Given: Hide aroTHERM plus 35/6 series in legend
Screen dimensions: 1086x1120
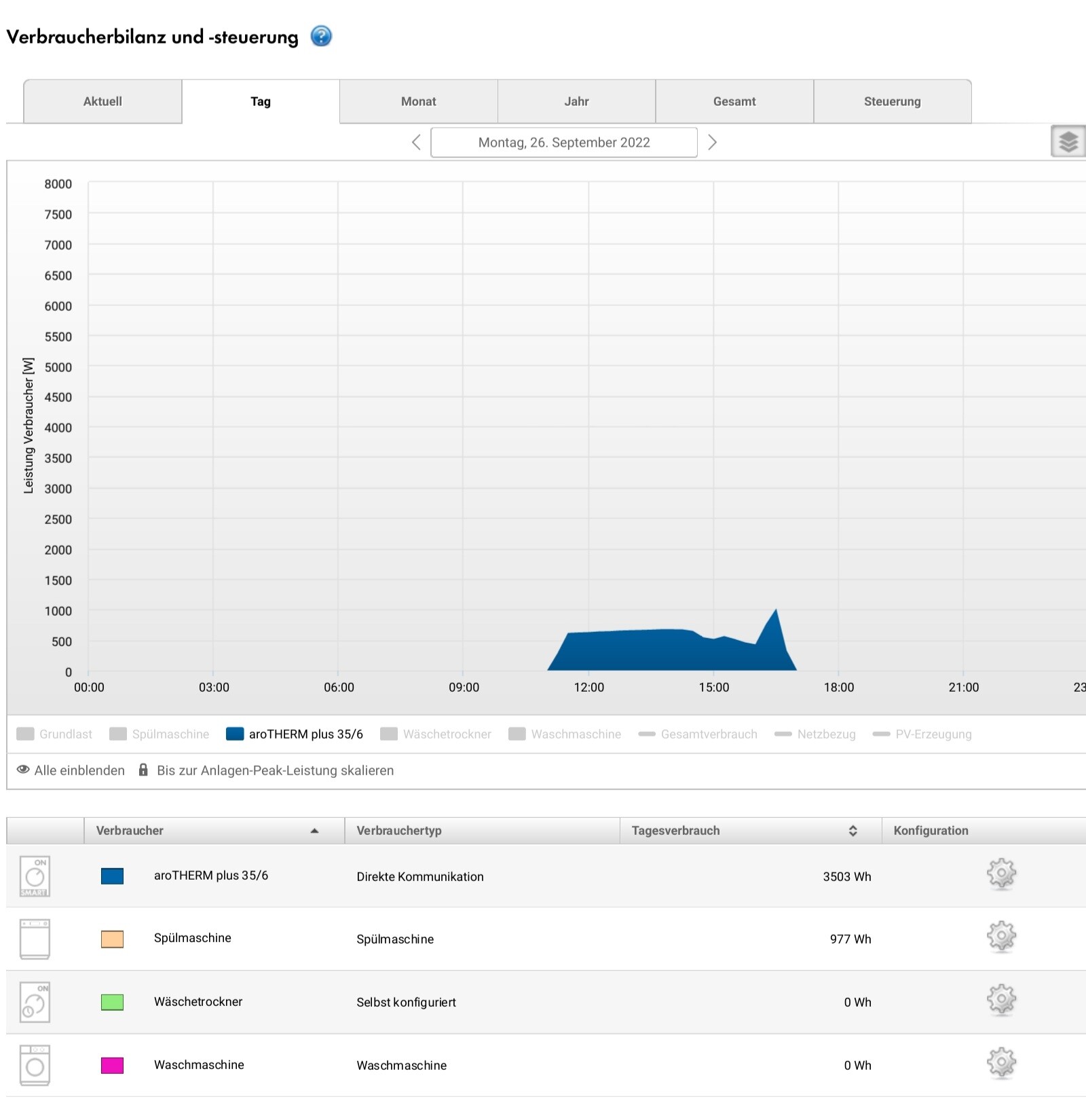Looking at the screenshot, I should pyautogui.click(x=295, y=734).
